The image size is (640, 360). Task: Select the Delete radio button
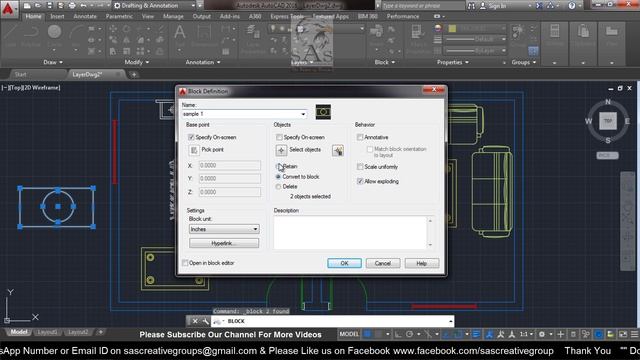[278, 187]
